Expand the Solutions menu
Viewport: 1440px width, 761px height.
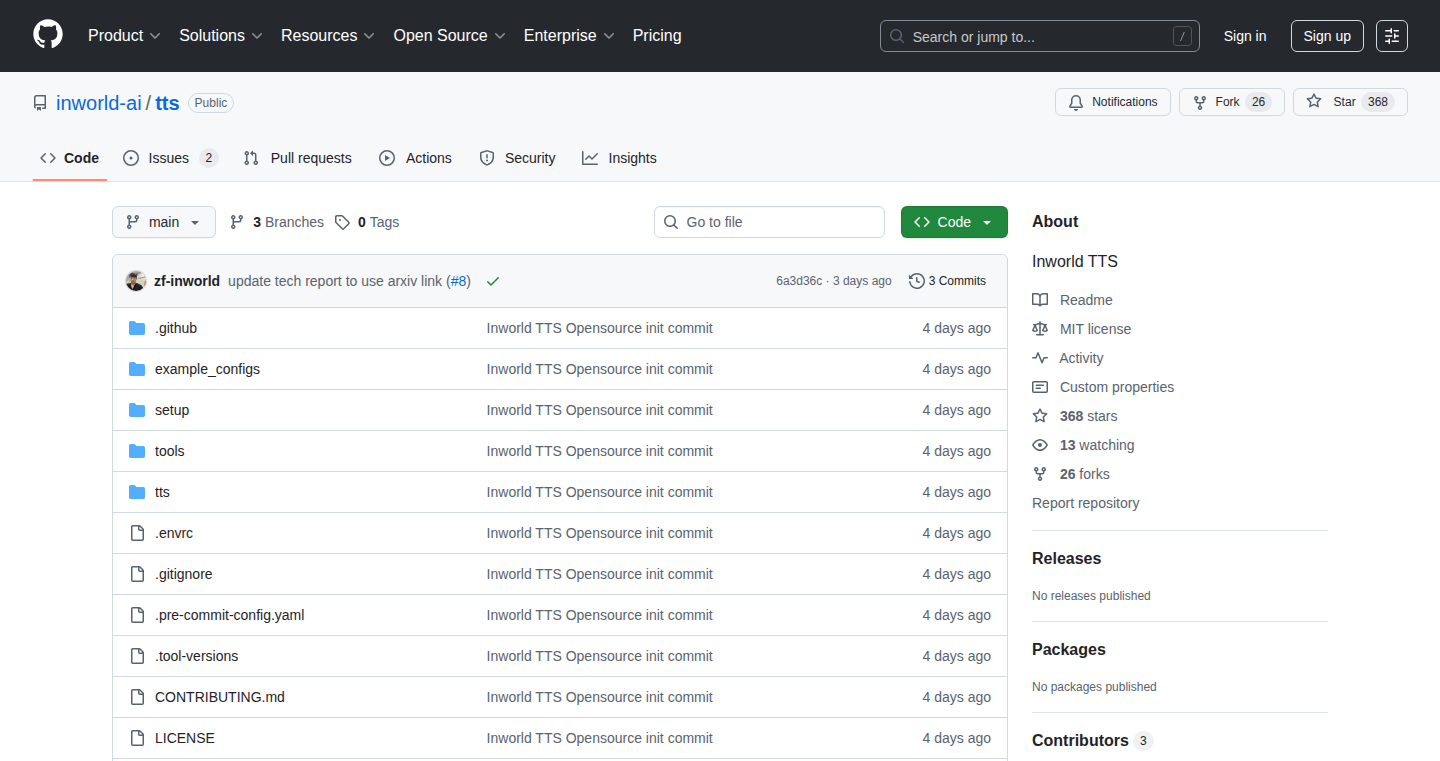221,36
